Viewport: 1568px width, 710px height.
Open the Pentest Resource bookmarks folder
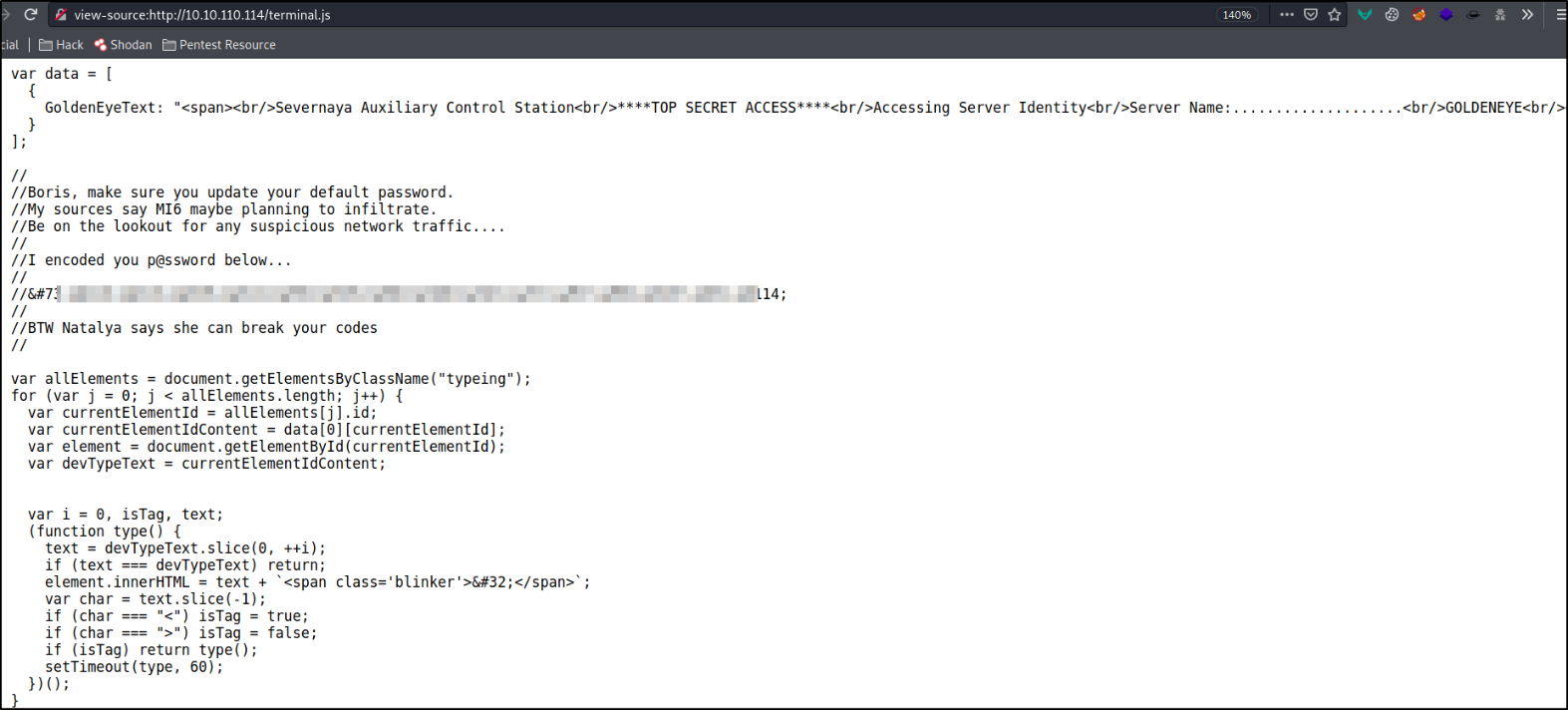(x=219, y=45)
